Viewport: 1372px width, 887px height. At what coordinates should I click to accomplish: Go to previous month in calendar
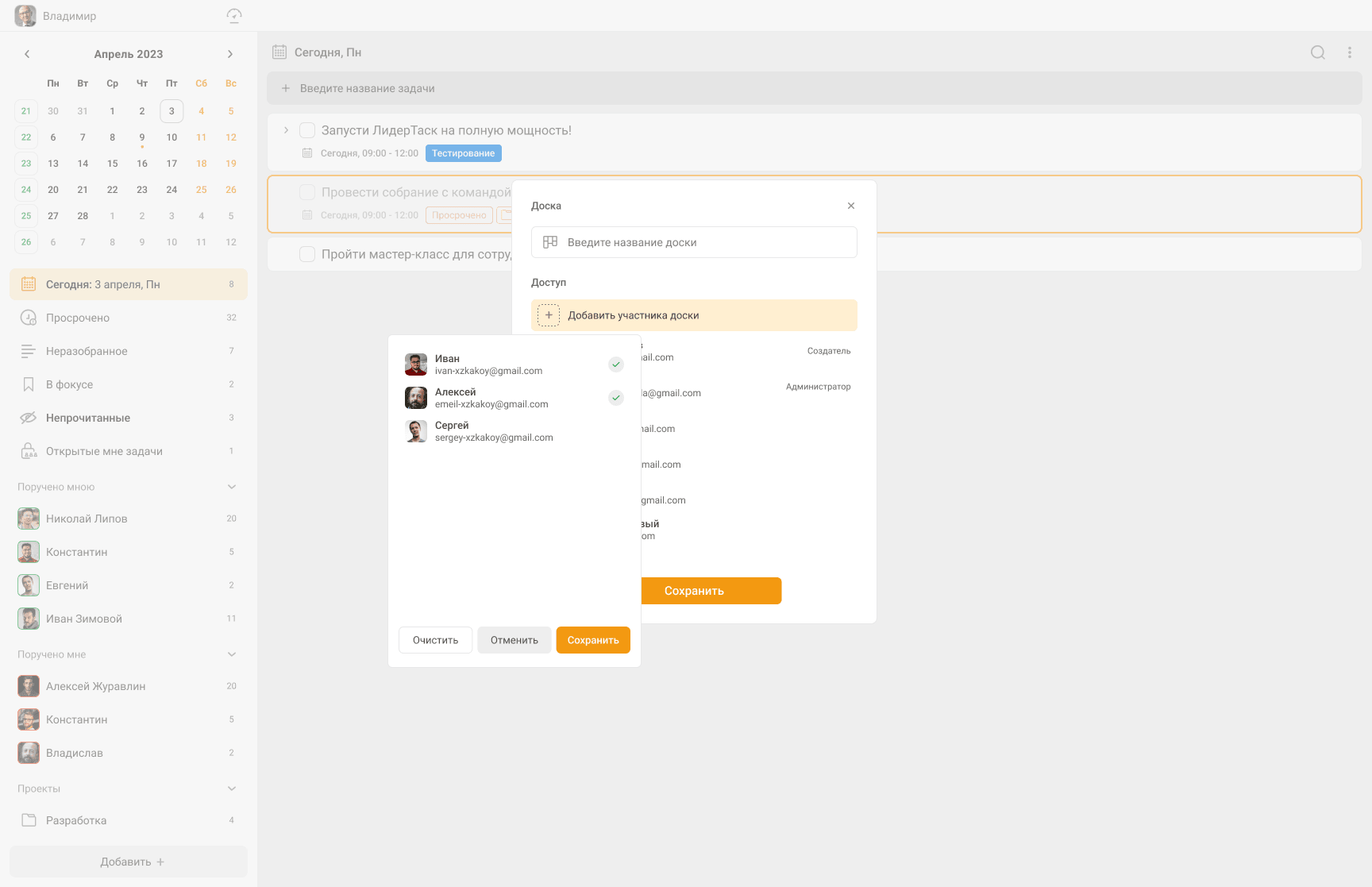(27, 54)
